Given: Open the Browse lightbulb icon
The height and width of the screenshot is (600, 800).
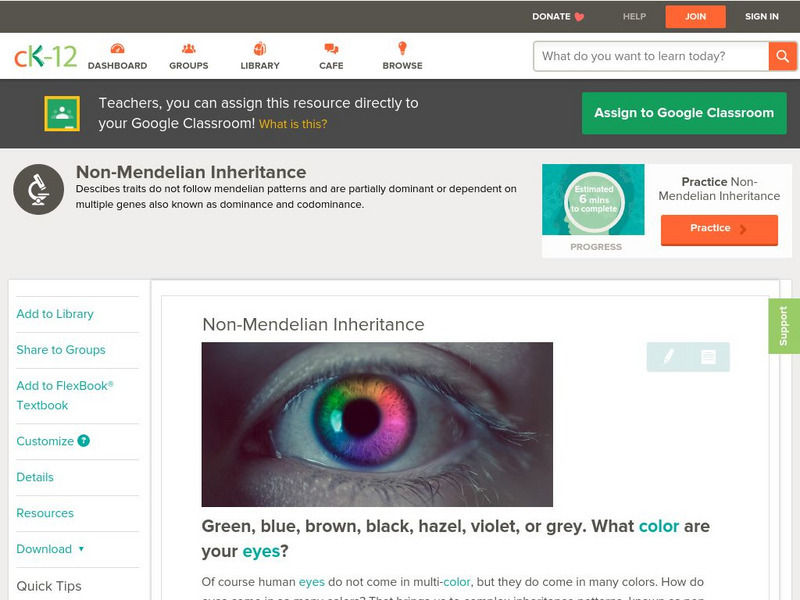Looking at the screenshot, I should click(402, 48).
